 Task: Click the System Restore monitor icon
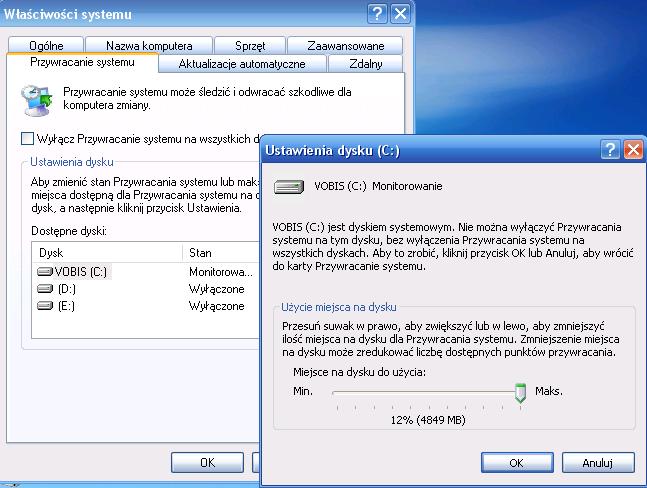point(37,100)
